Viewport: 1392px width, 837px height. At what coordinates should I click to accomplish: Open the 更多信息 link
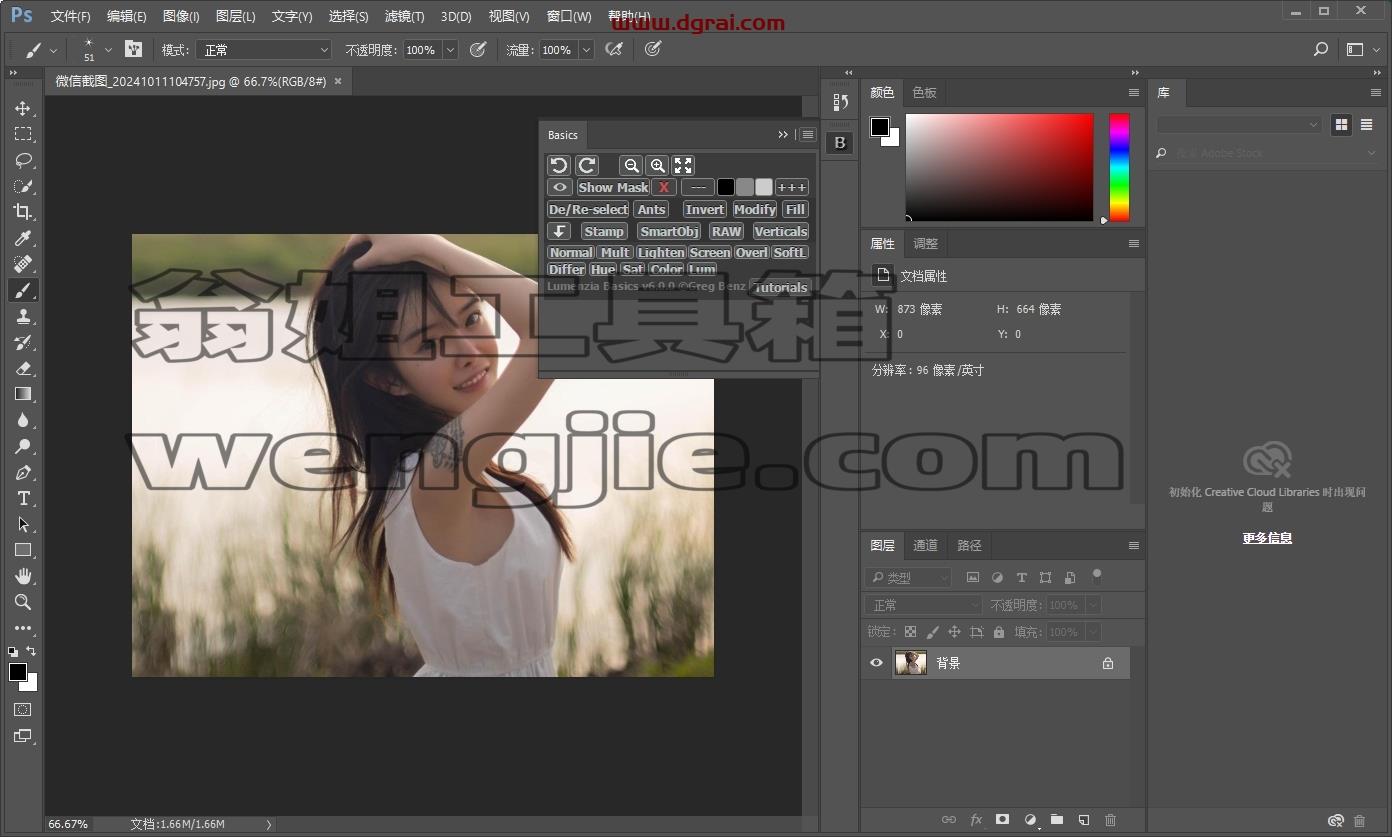tap(1267, 538)
